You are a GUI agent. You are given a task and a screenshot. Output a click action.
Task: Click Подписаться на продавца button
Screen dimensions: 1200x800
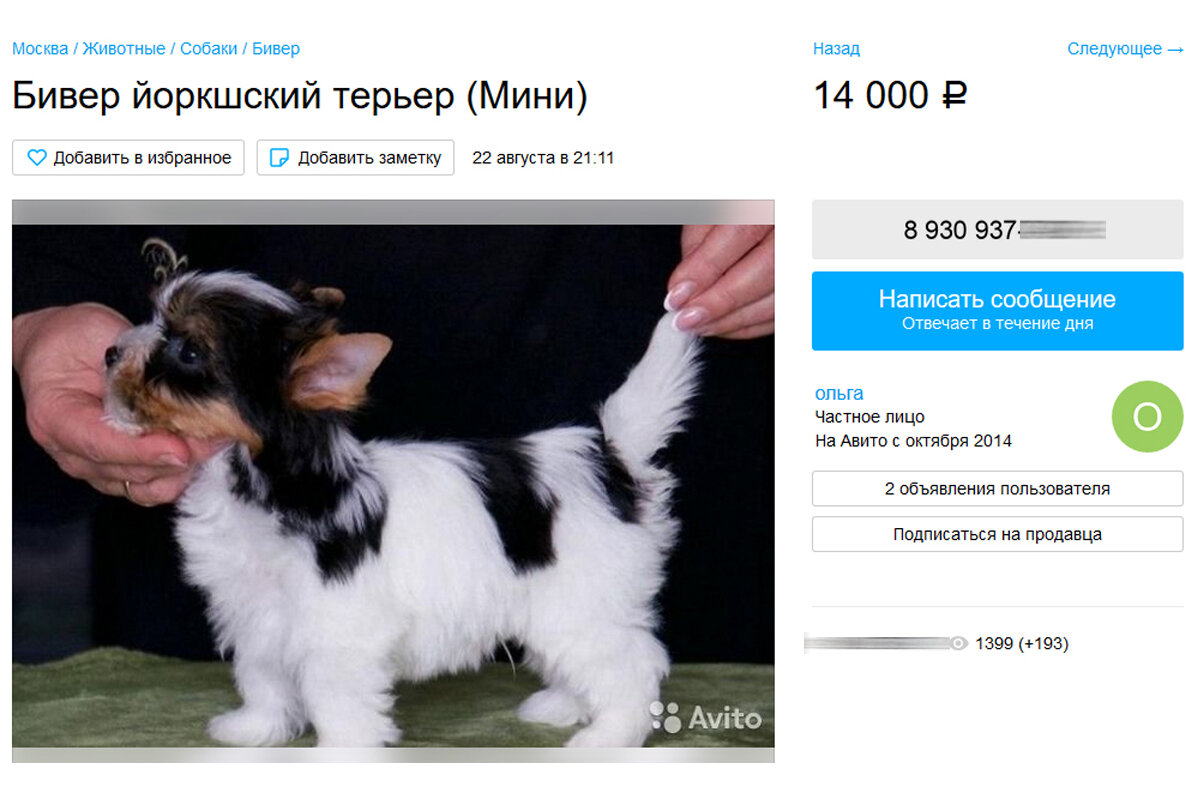coord(997,534)
